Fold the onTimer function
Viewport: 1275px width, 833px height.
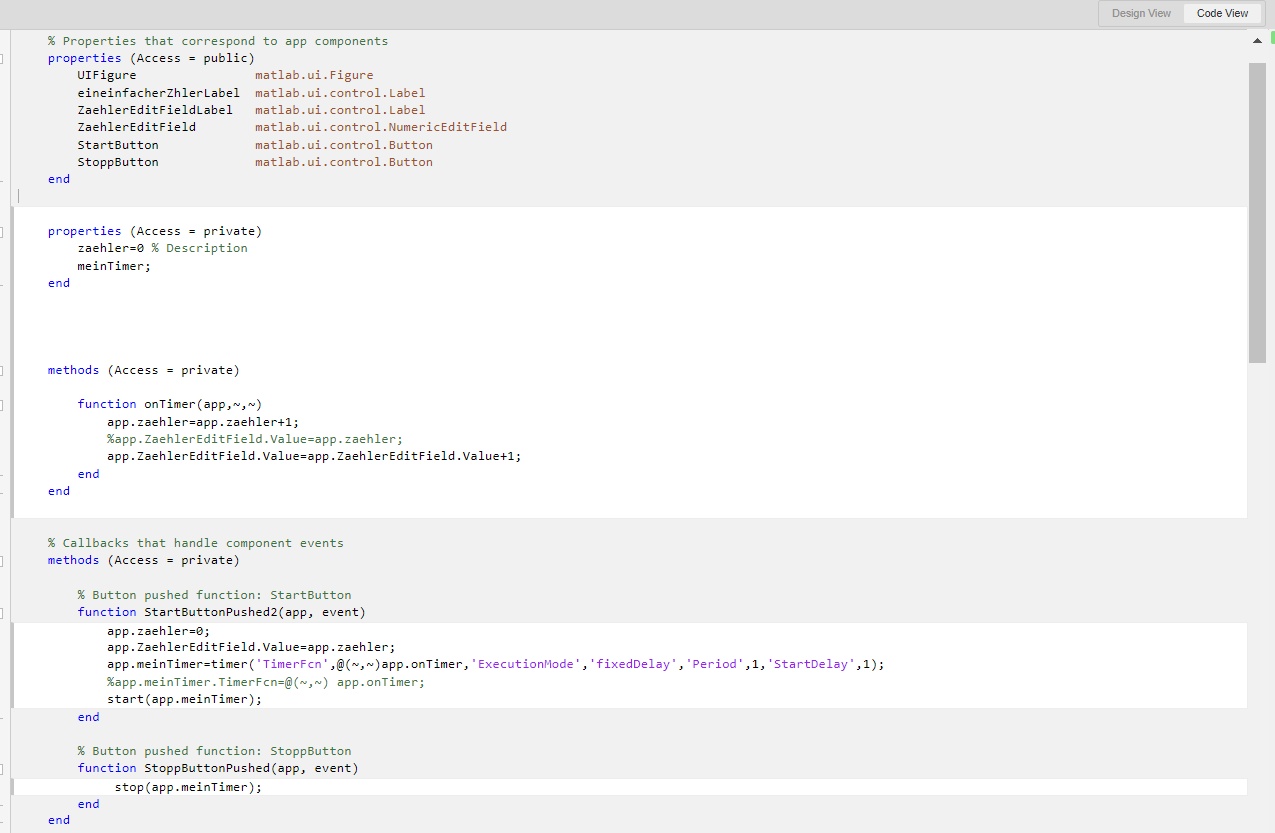pos(2,405)
